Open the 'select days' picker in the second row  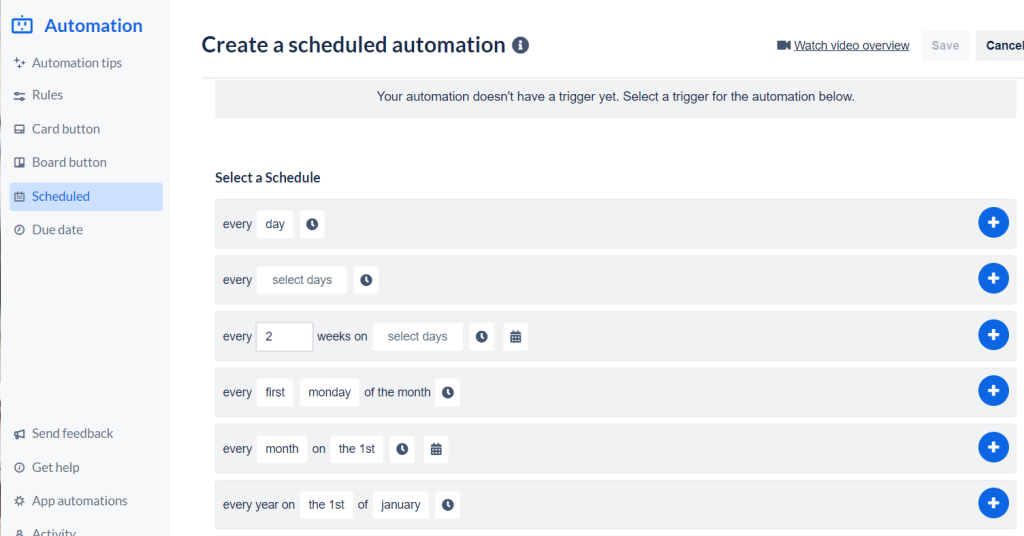(x=302, y=280)
